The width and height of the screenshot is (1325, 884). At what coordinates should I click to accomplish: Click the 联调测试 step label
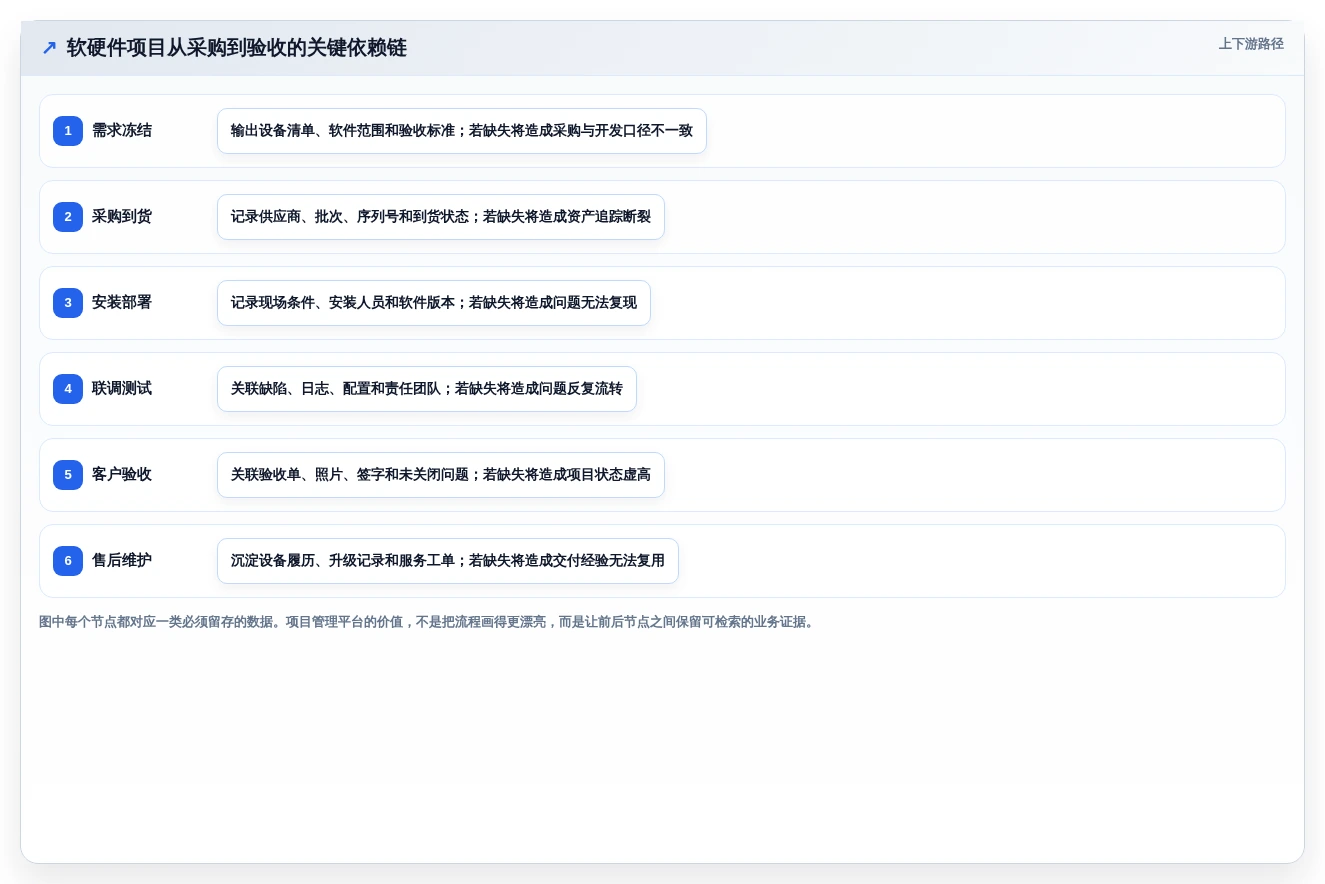pyautogui.click(x=122, y=389)
